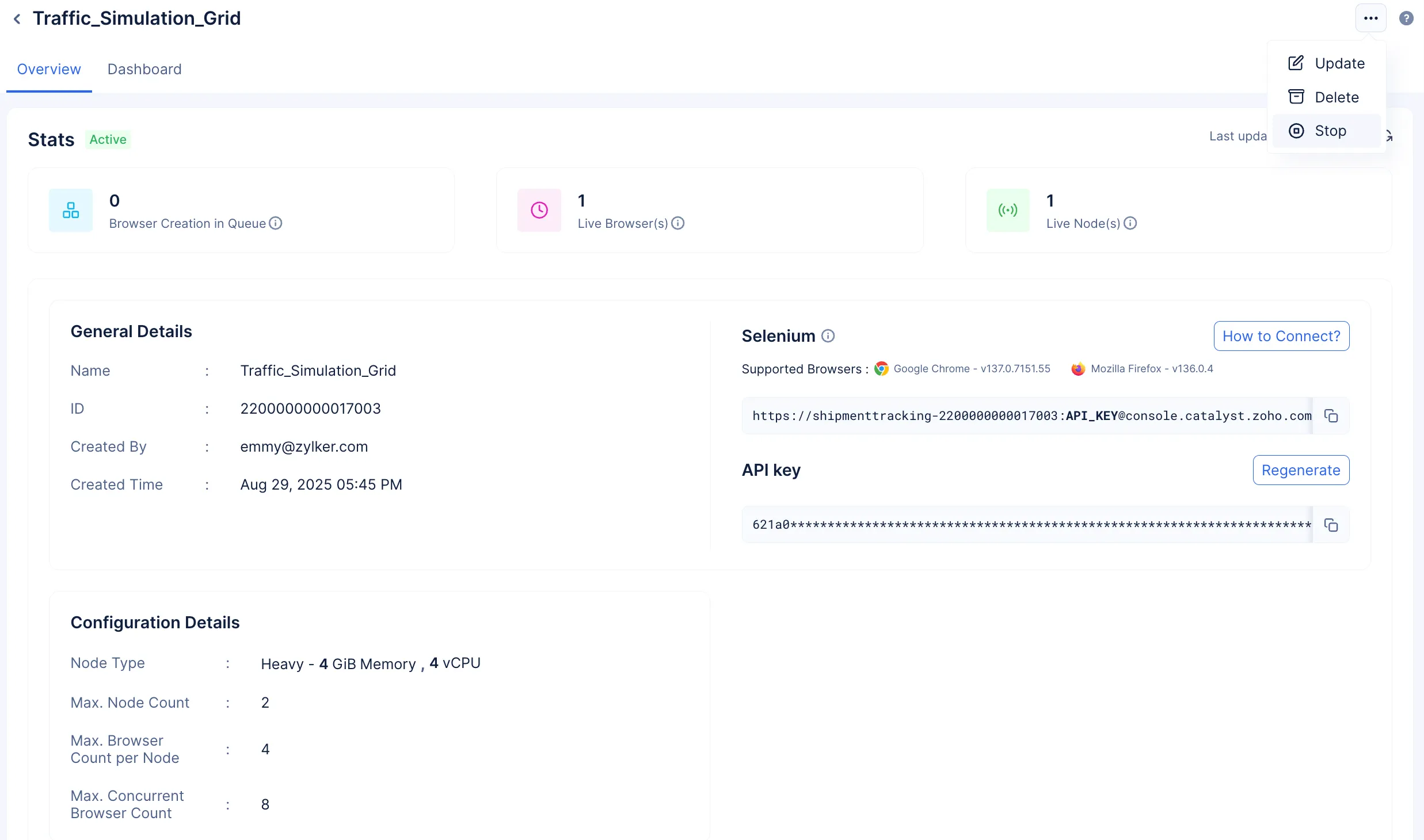
Task: Copy the masked API key
Action: 1331,525
